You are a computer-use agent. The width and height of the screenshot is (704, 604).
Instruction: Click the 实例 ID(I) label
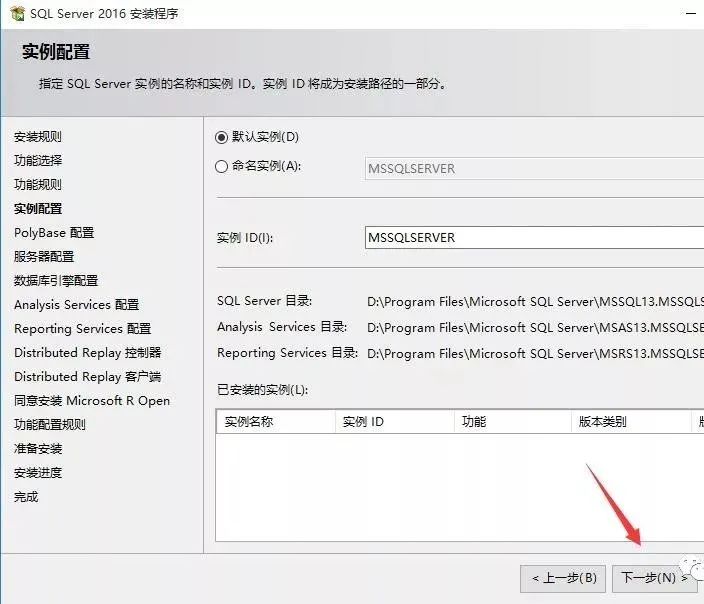(245, 238)
